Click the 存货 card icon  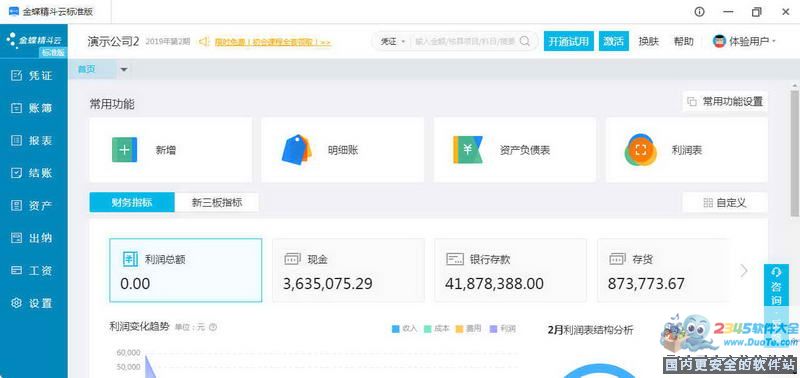click(618, 259)
